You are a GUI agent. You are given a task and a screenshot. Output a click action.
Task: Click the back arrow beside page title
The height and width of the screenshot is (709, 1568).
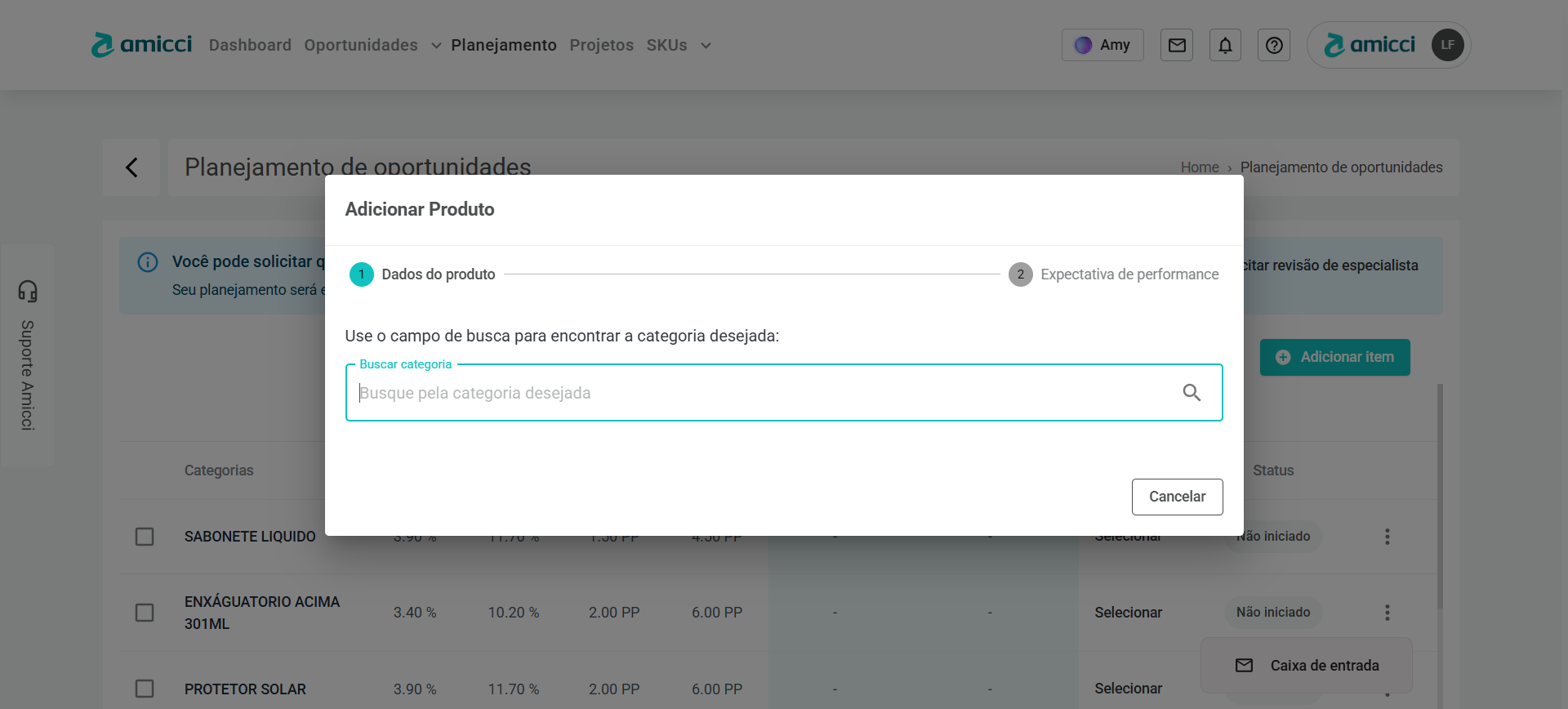click(131, 167)
